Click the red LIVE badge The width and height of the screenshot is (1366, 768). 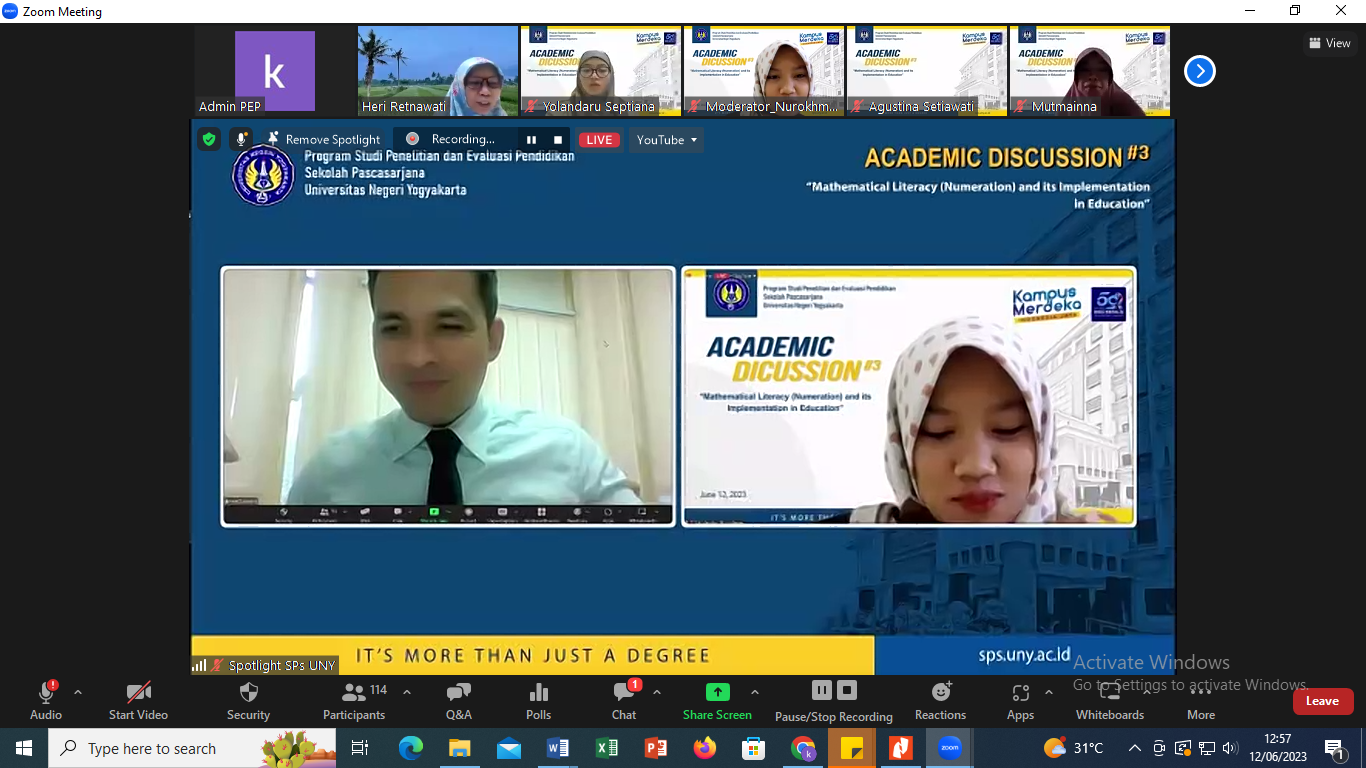coord(599,140)
